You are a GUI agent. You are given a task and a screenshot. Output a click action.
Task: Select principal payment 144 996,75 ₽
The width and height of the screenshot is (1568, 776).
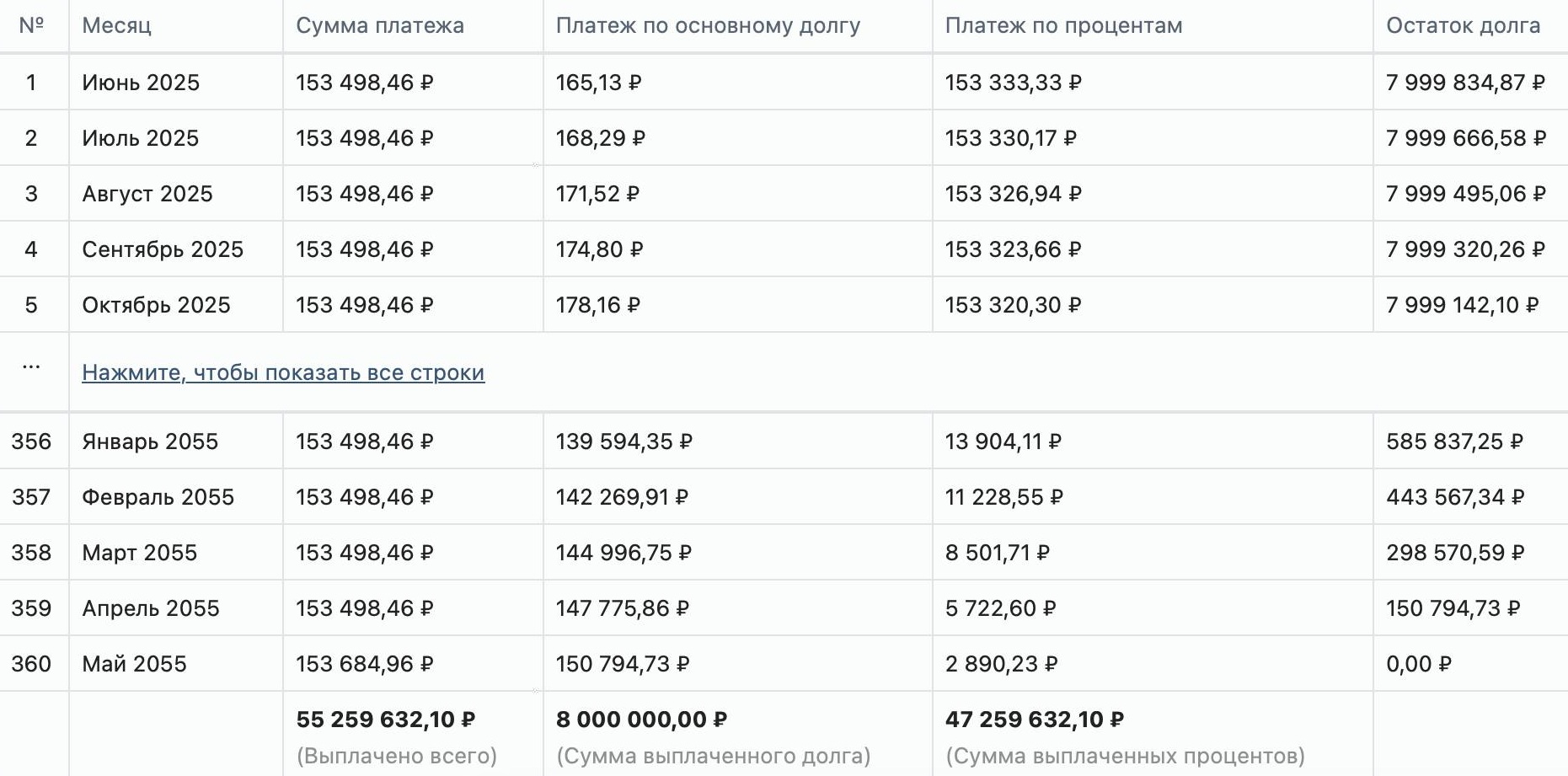pos(624,553)
